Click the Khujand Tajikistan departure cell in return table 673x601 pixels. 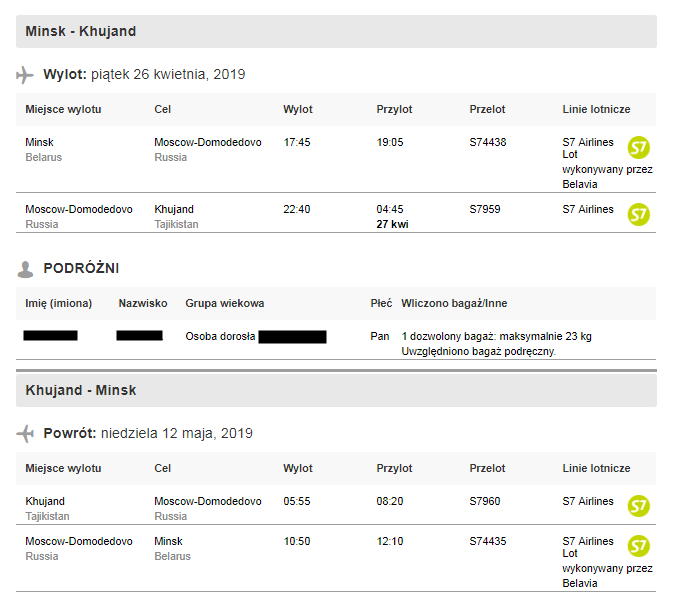pyautogui.click(x=47, y=508)
